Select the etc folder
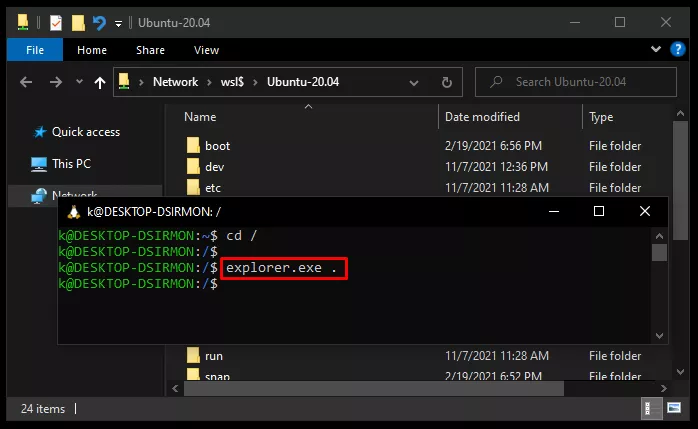Viewport: 698px width, 429px height. 213,187
